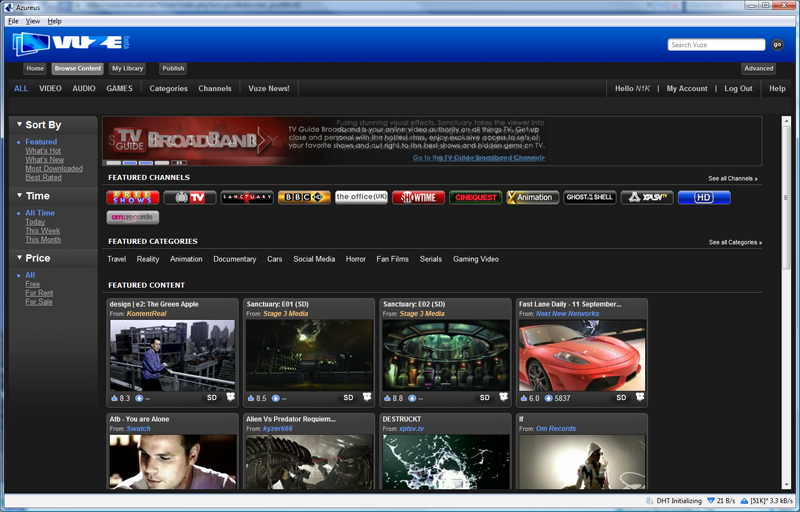Click download count icon on Fast Lane Daily card
Image resolution: width=800 pixels, height=512 pixels.
(x=548, y=398)
